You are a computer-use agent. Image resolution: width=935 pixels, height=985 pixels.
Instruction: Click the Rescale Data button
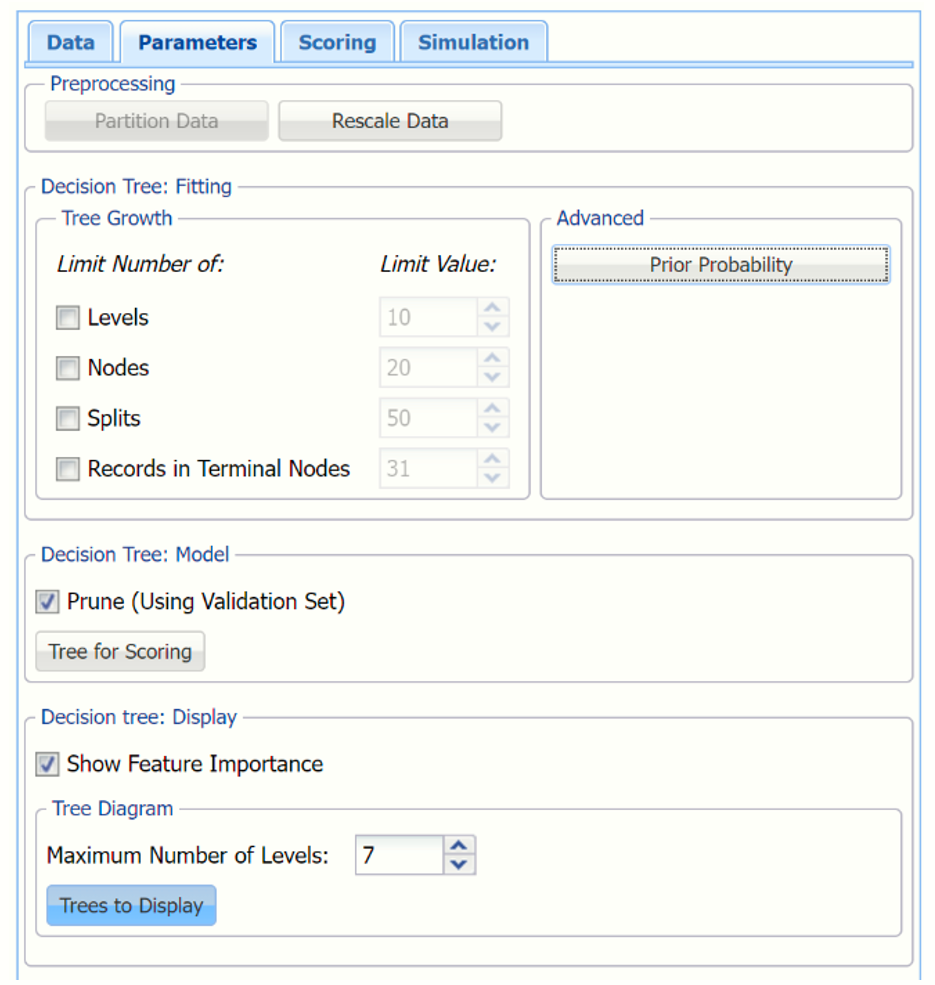(389, 121)
